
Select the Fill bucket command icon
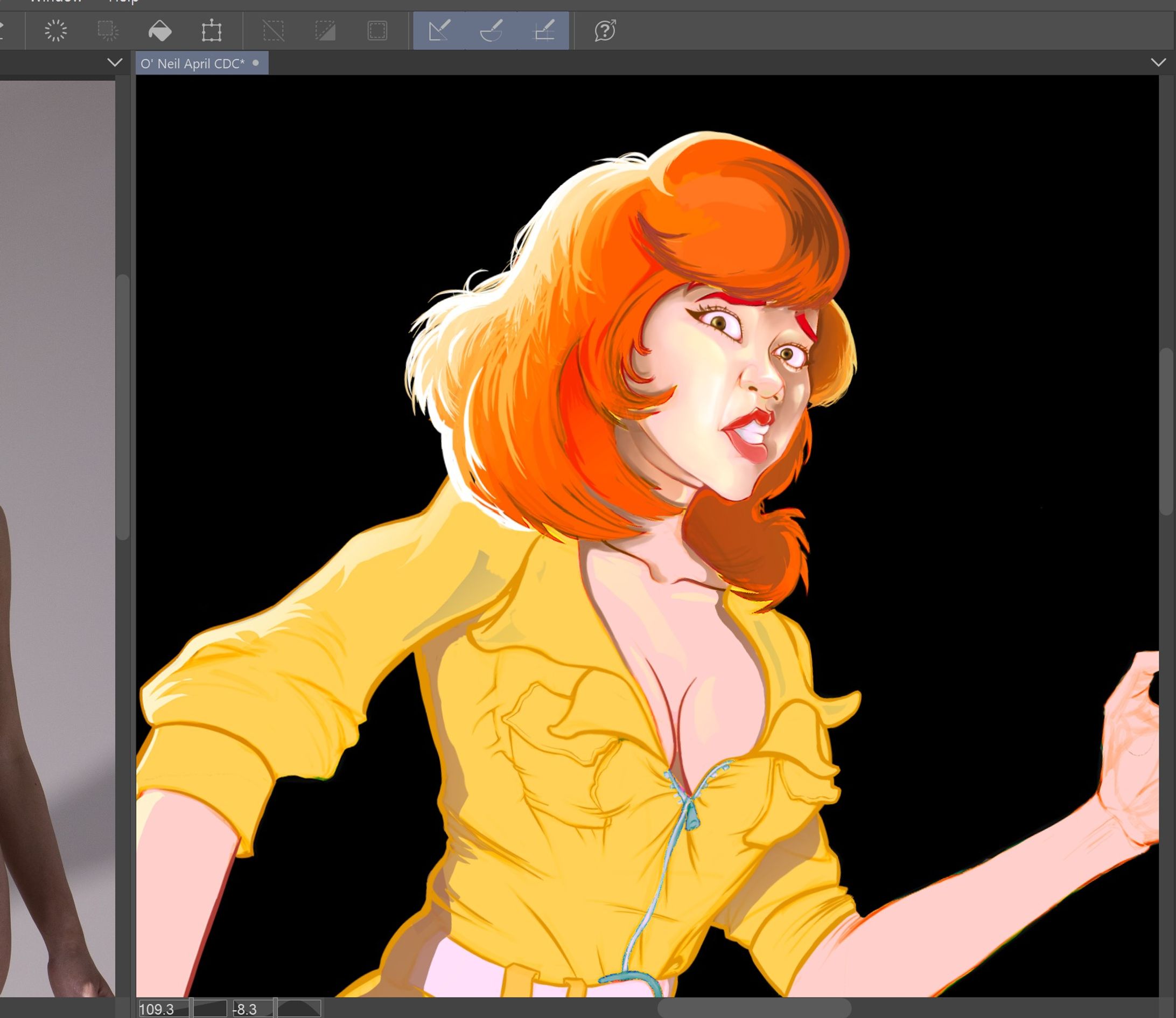pos(159,31)
